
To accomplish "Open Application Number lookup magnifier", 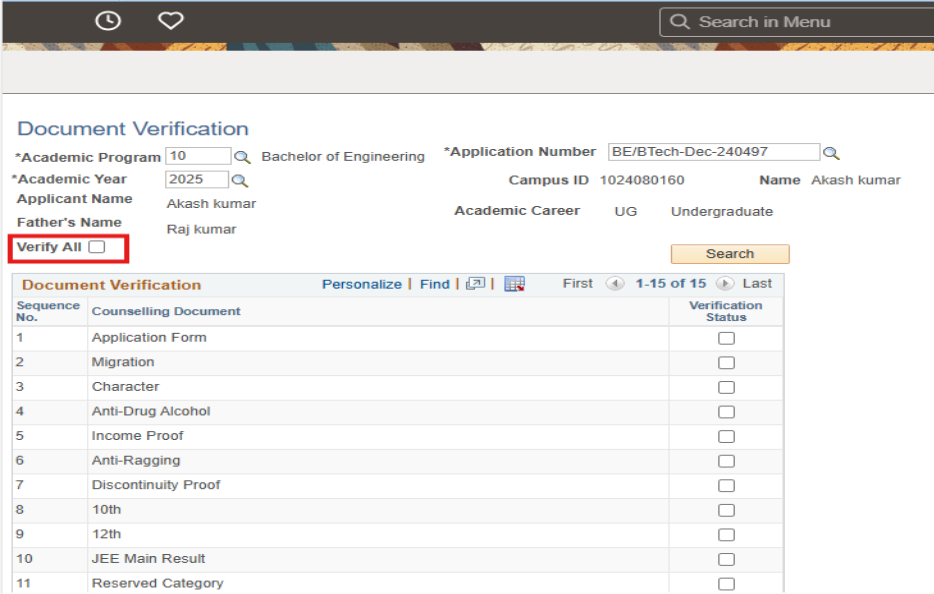I will click(831, 154).
